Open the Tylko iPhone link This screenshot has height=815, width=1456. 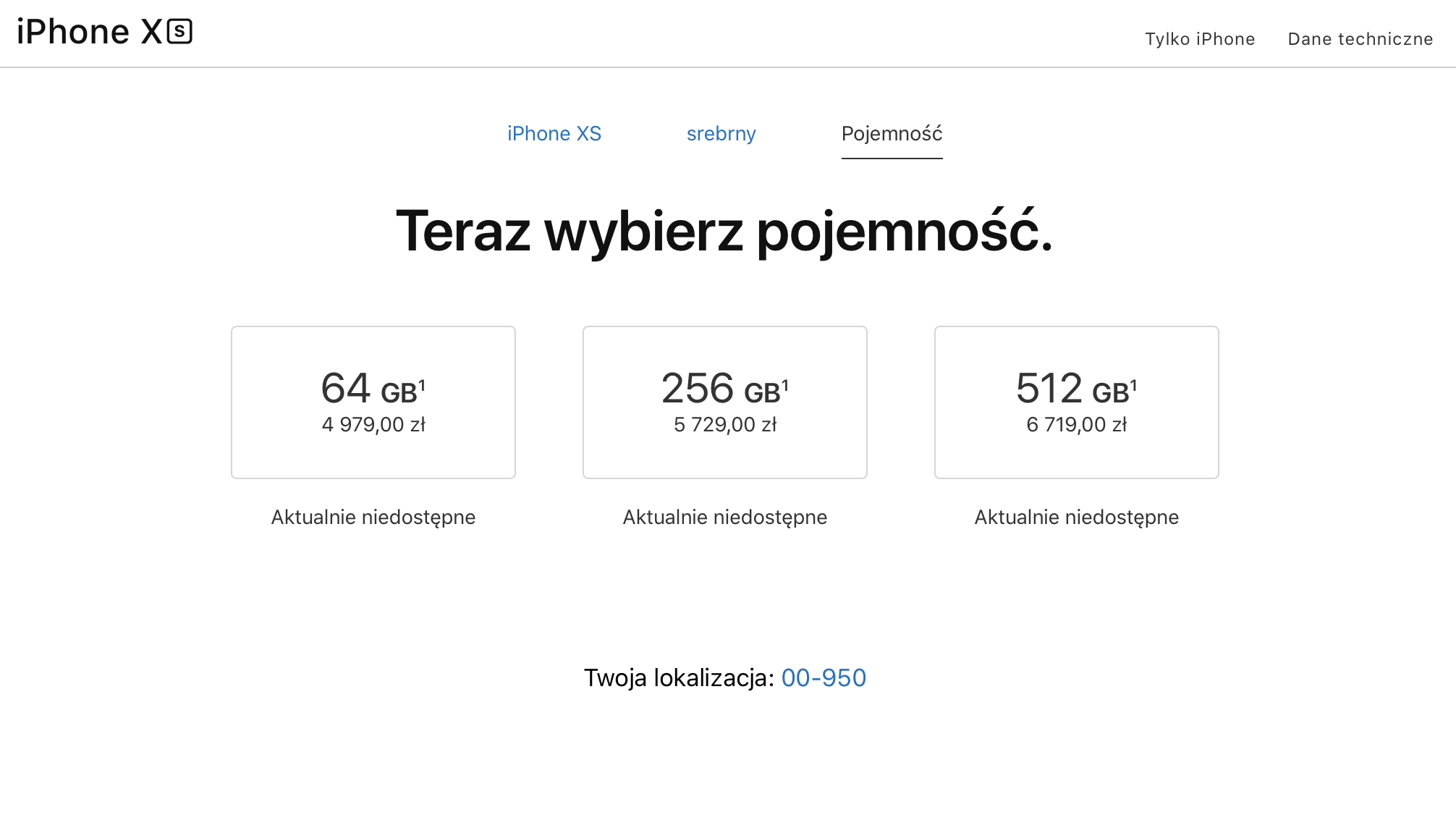coord(1200,39)
